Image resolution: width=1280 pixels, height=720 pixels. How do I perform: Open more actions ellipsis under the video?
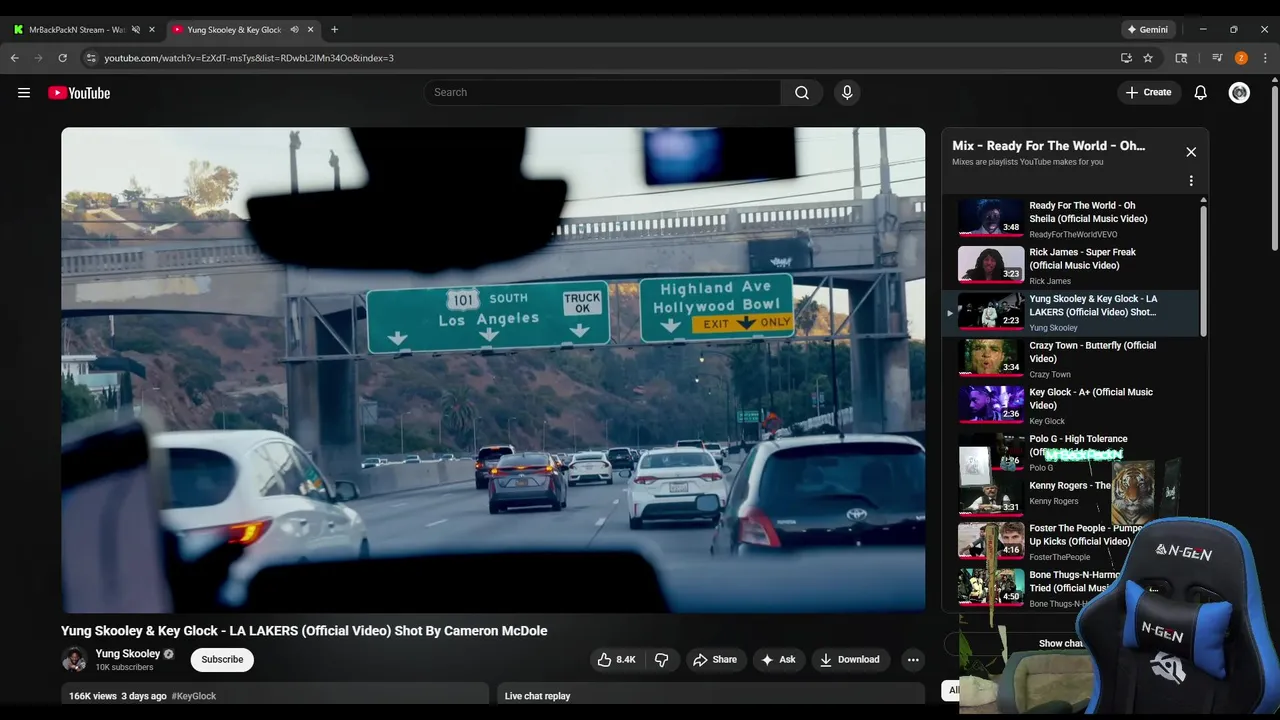point(913,660)
